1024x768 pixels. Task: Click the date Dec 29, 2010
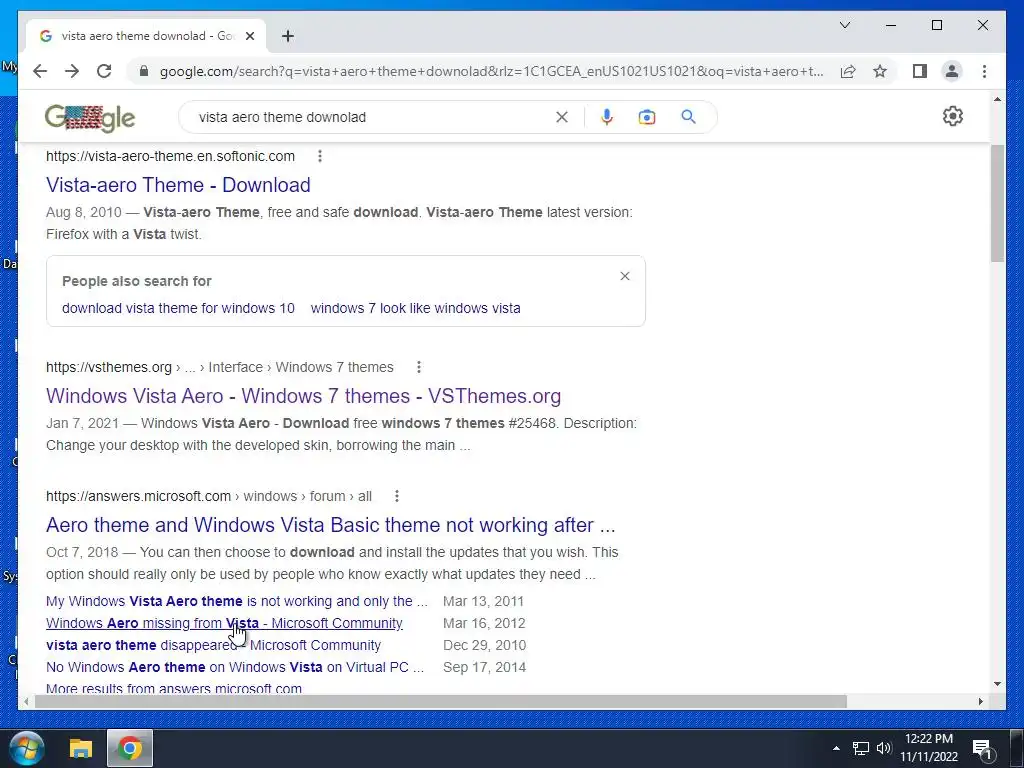(485, 645)
